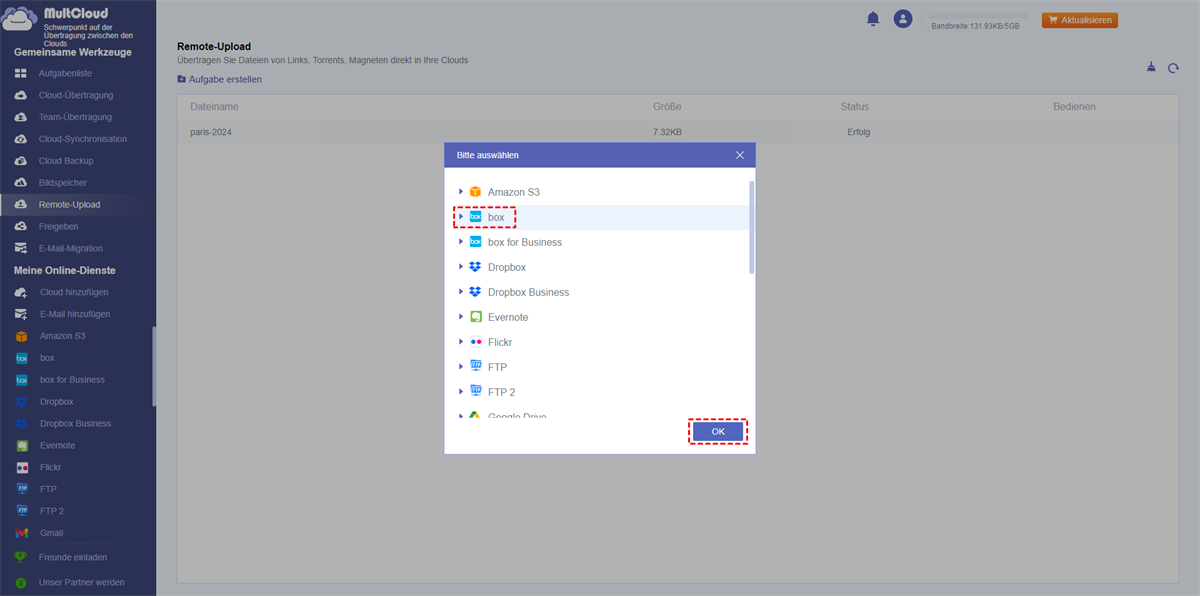Click the sidebar vertical scrollbar
Viewport: 1200px width, 596px height.
(154, 366)
